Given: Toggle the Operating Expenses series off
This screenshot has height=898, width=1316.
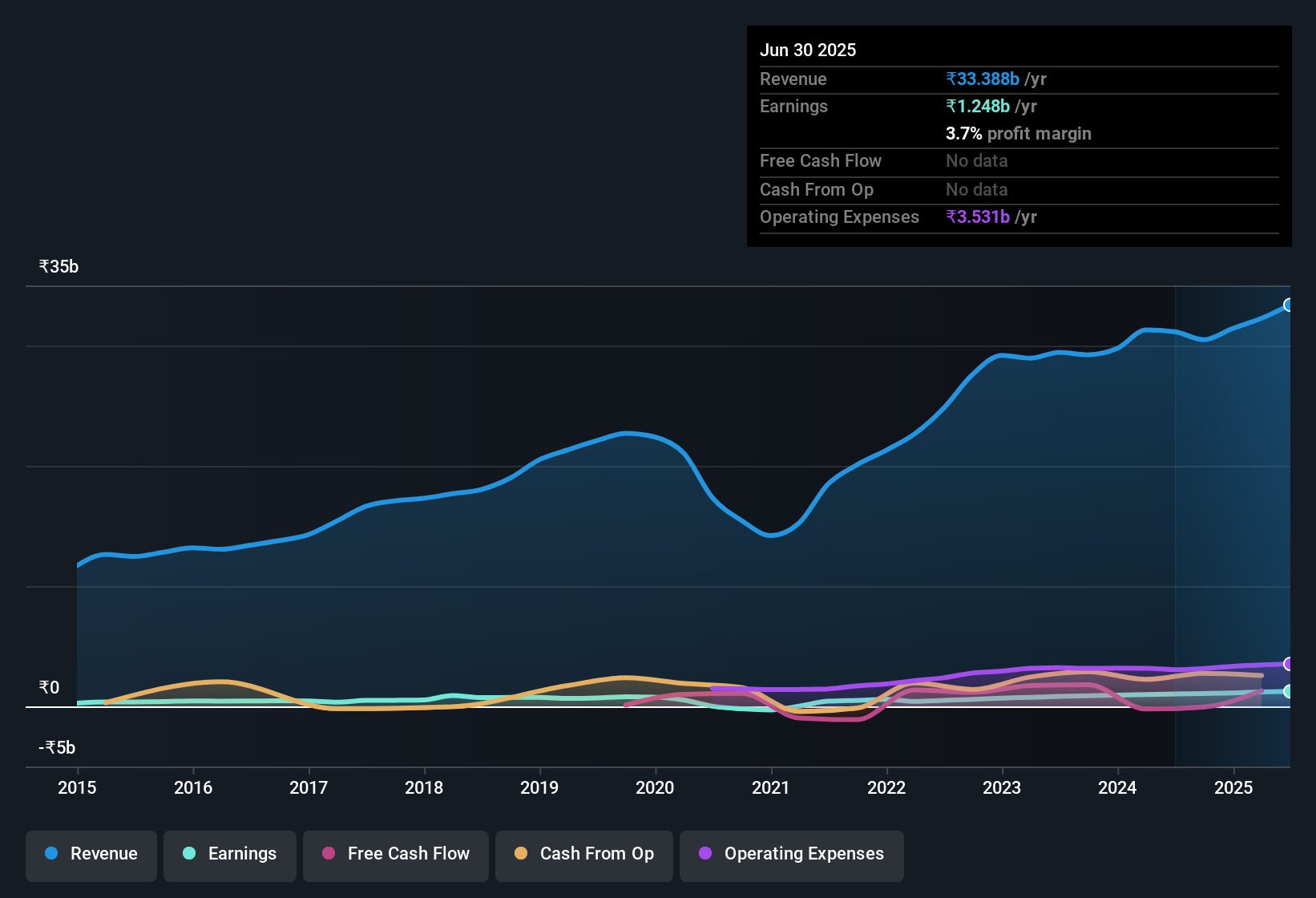Looking at the screenshot, I should [x=791, y=854].
